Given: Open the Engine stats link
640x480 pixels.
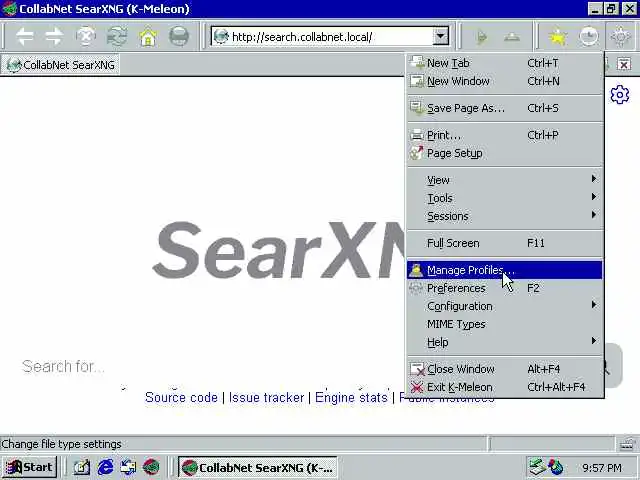Looking at the screenshot, I should [x=351, y=397].
